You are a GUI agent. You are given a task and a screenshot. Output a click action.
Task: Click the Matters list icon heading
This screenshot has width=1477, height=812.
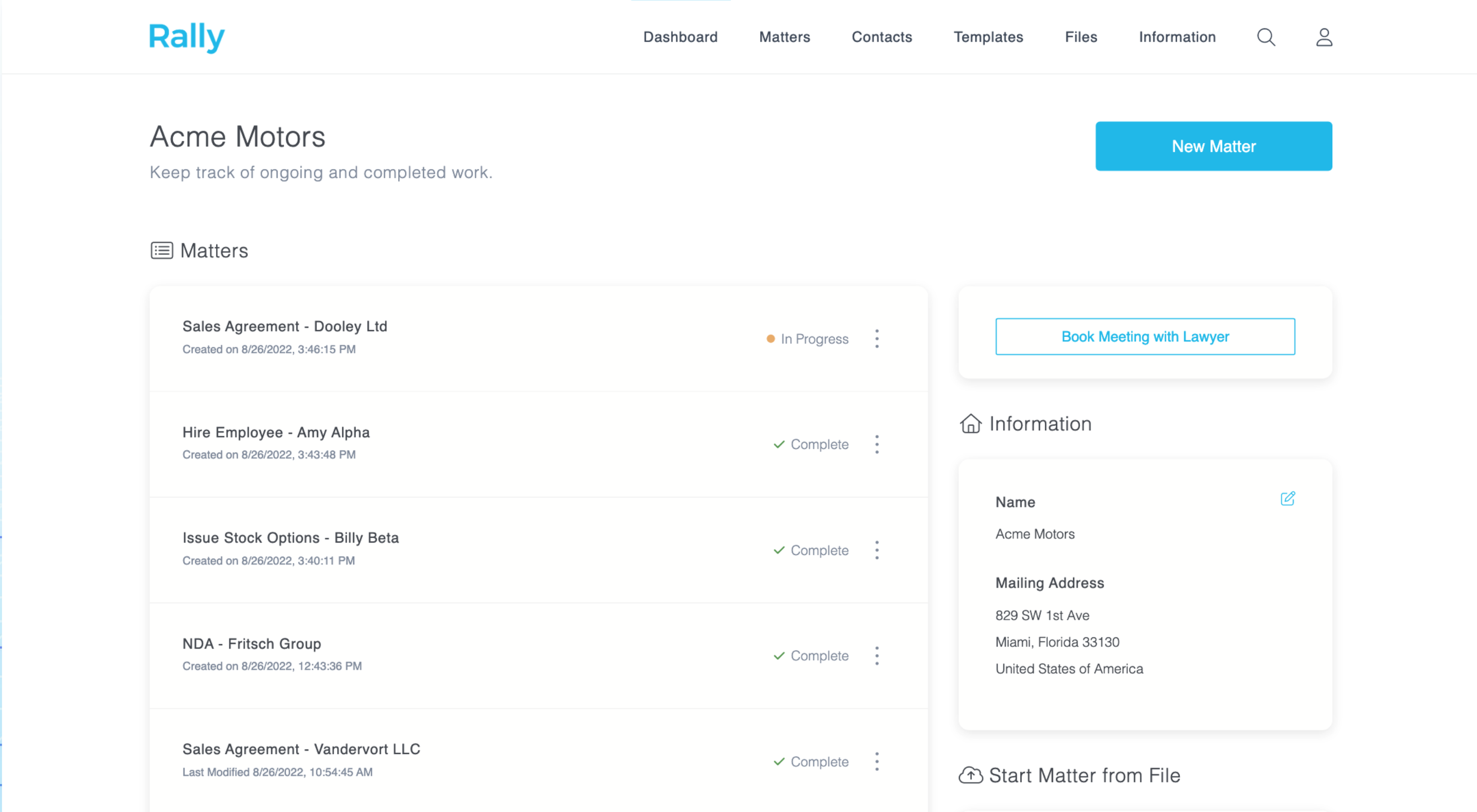pos(162,250)
